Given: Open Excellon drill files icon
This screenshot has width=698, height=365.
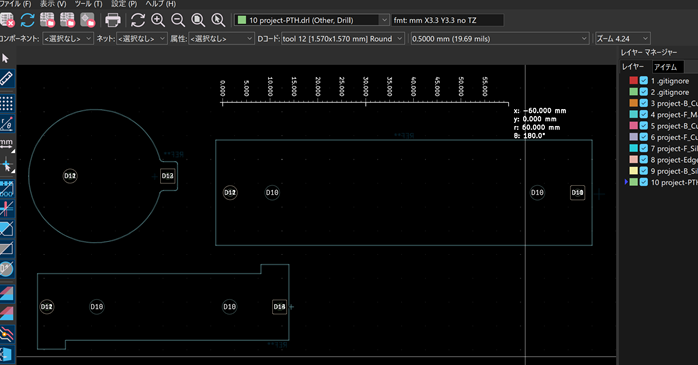Looking at the screenshot, I should [x=67, y=20].
